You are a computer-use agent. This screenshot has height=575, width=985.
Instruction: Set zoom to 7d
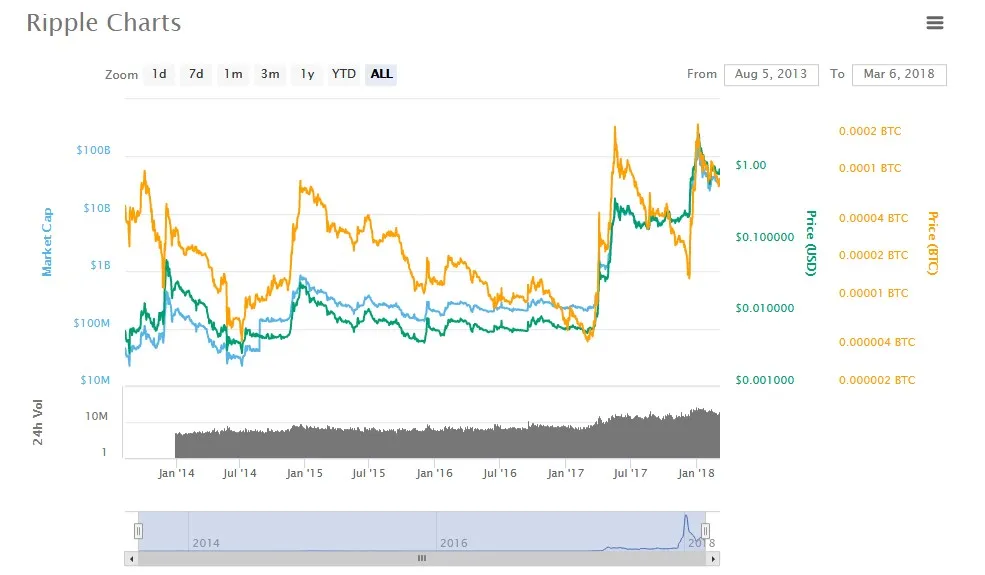point(196,74)
